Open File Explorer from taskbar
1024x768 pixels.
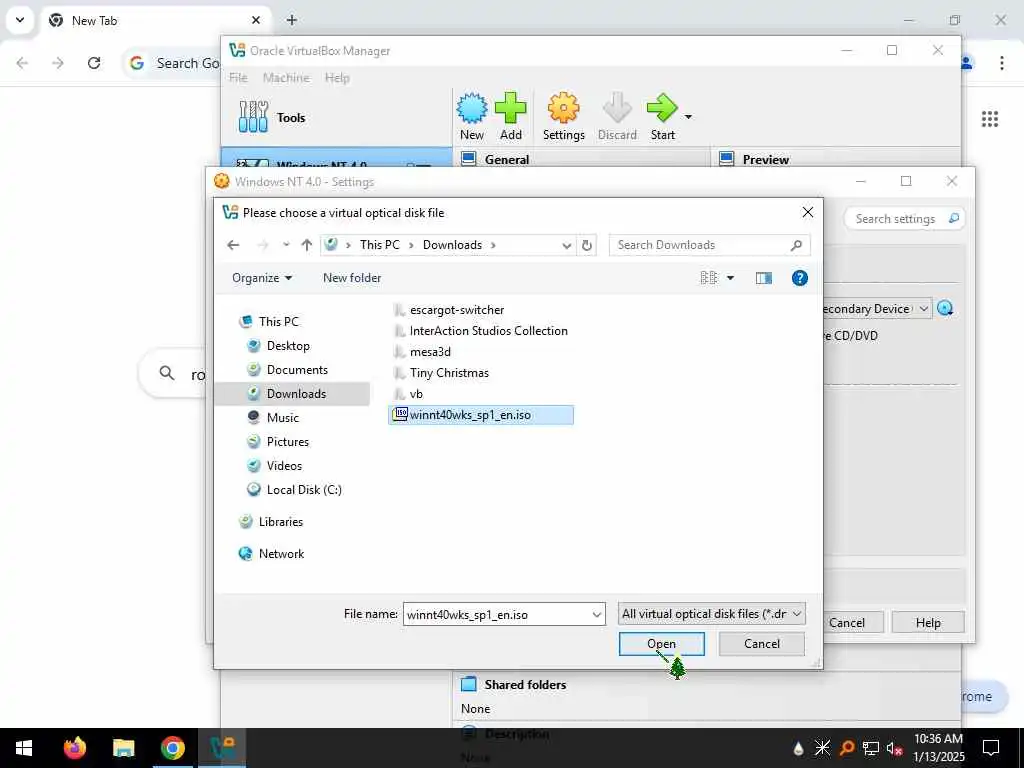click(x=123, y=748)
